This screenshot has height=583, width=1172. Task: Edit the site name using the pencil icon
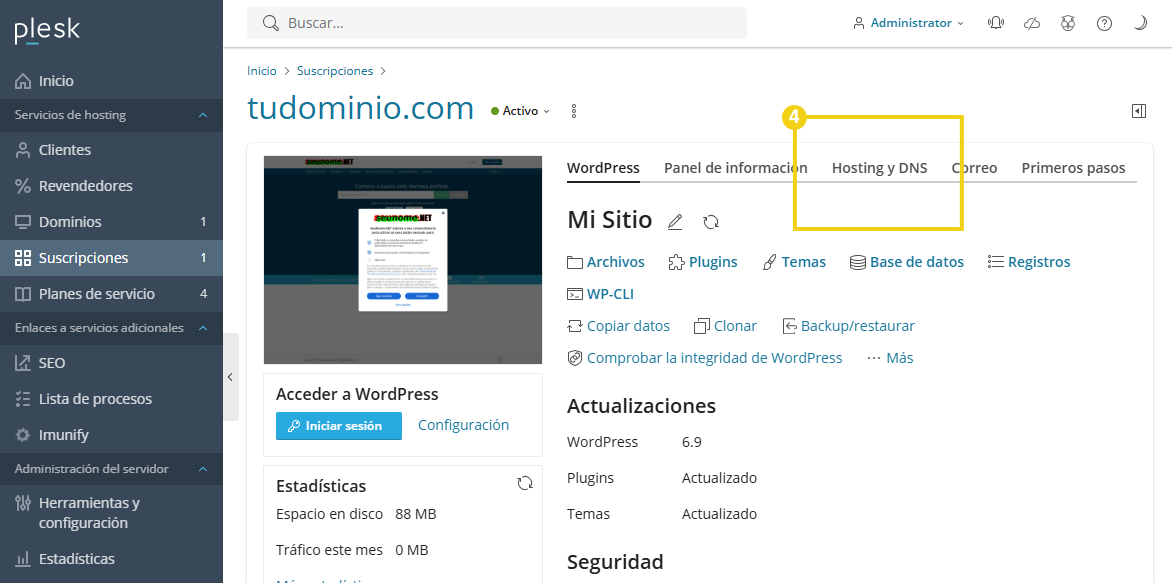674,221
